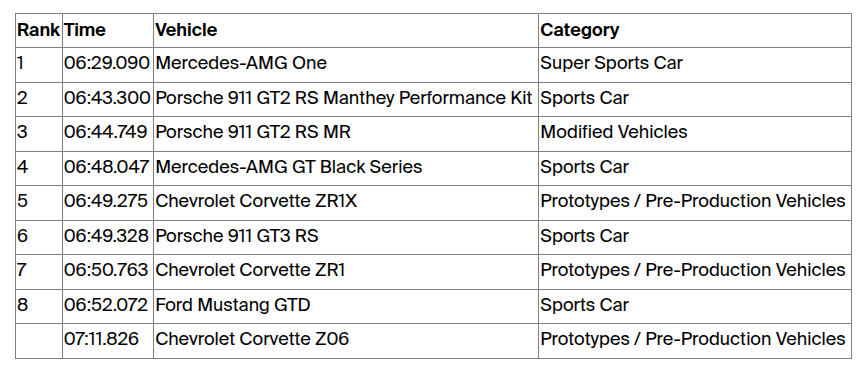The height and width of the screenshot is (371, 867).
Task: Click the Rank column header
Action: [x=39, y=30]
